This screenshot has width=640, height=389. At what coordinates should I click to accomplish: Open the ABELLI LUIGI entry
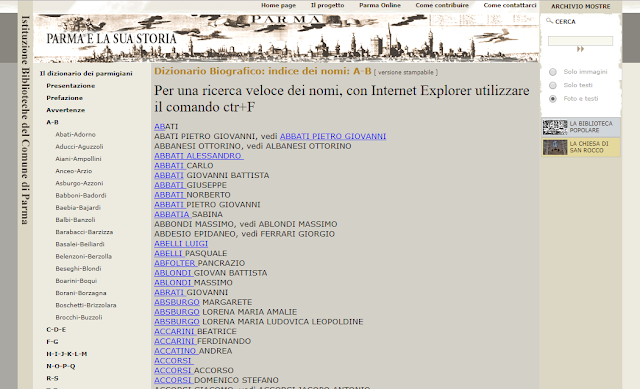[181, 244]
